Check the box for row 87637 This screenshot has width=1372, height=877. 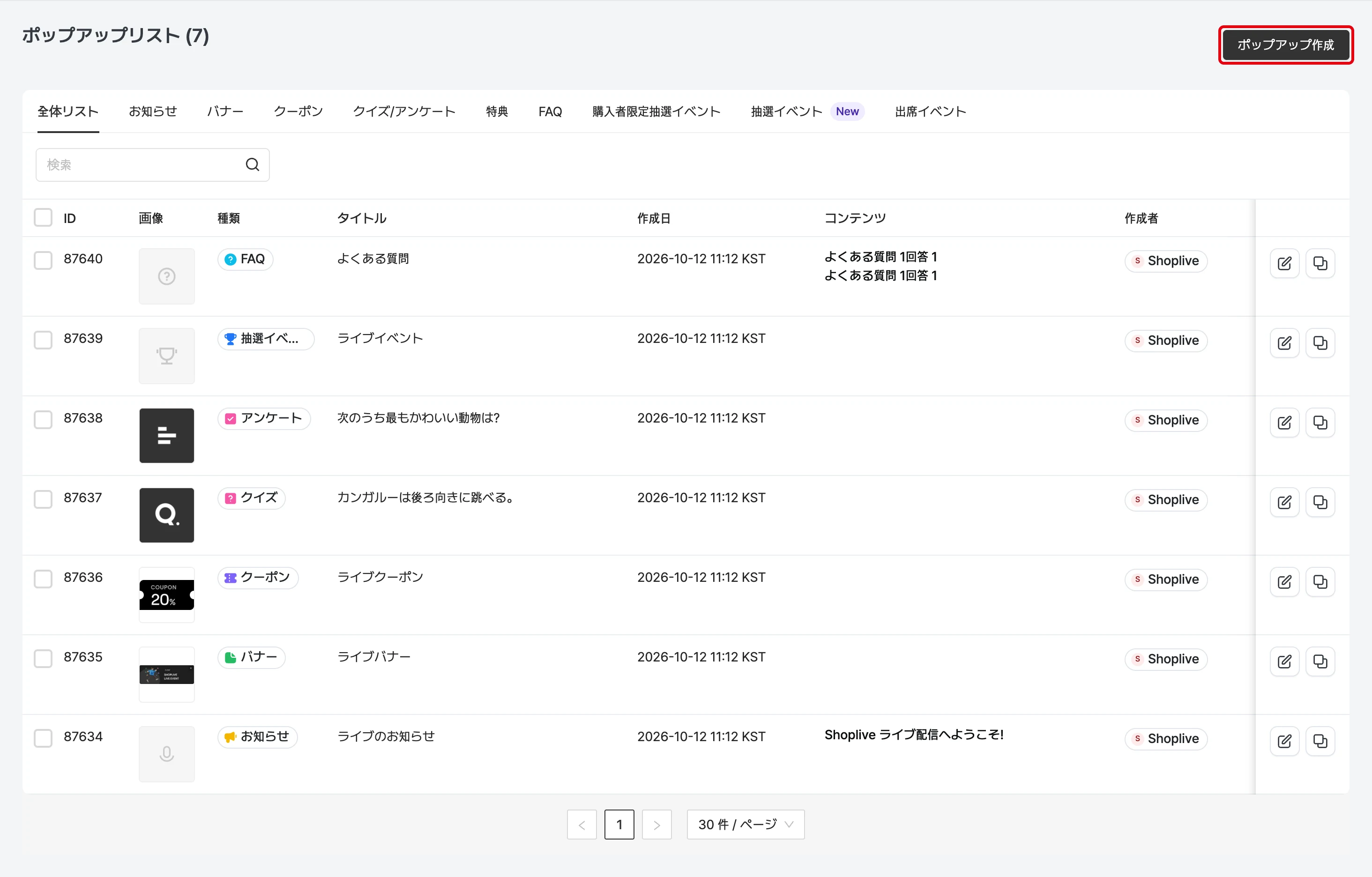click(x=43, y=499)
